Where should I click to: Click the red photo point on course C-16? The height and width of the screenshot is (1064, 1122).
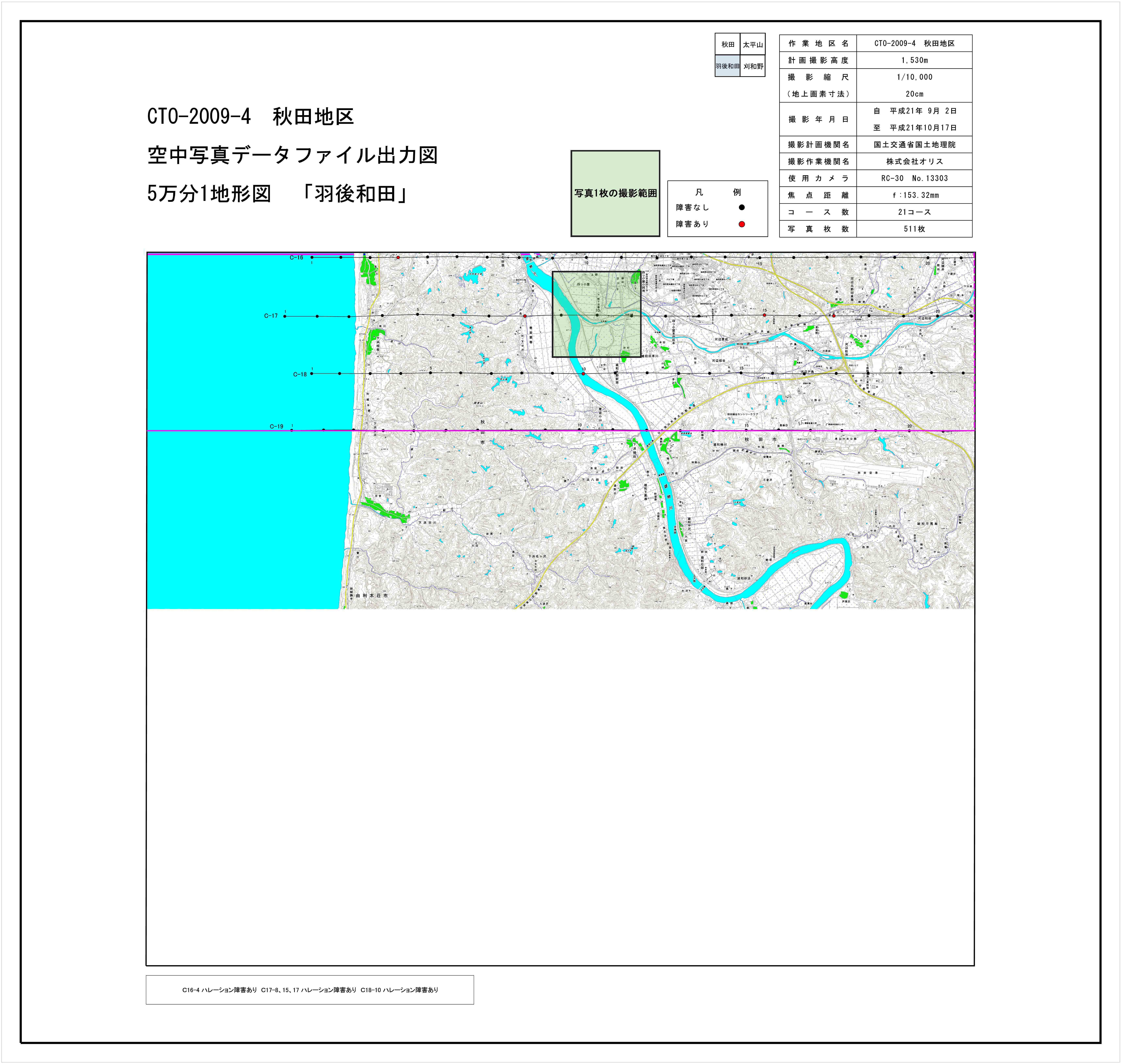coord(398,257)
